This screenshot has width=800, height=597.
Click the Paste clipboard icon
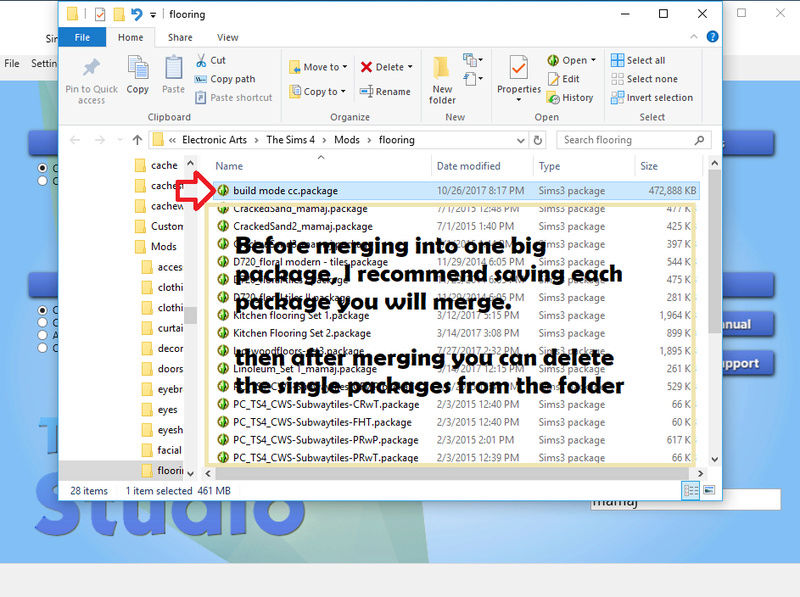173,68
